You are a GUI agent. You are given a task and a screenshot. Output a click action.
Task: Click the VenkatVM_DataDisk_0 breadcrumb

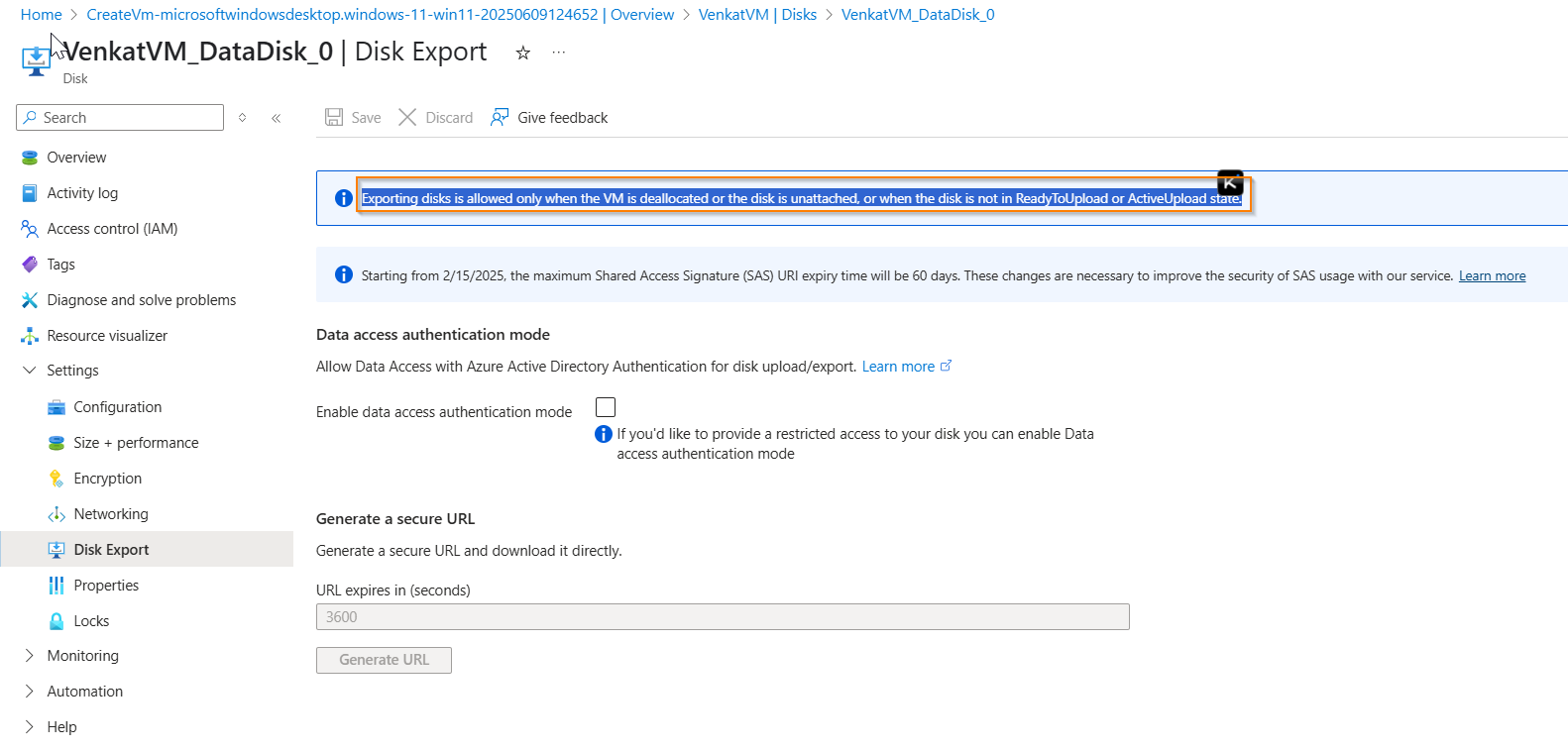click(x=918, y=15)
